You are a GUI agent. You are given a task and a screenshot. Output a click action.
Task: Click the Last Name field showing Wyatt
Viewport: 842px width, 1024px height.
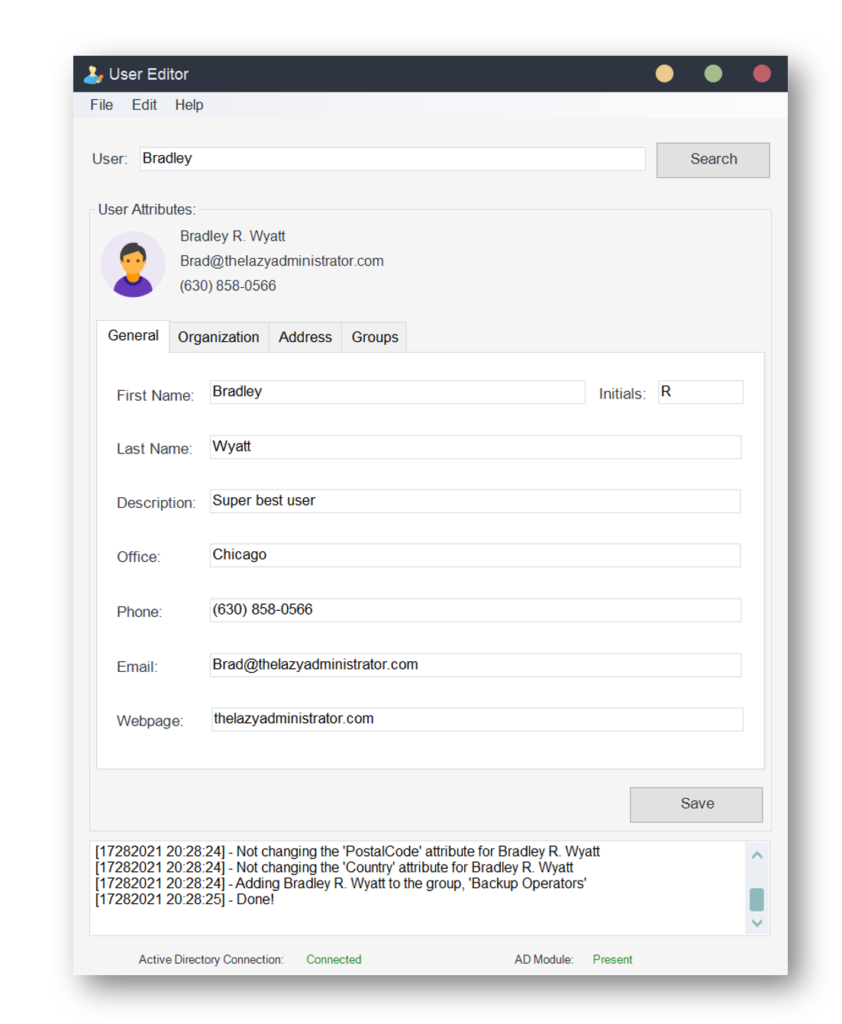pos(476,447)
